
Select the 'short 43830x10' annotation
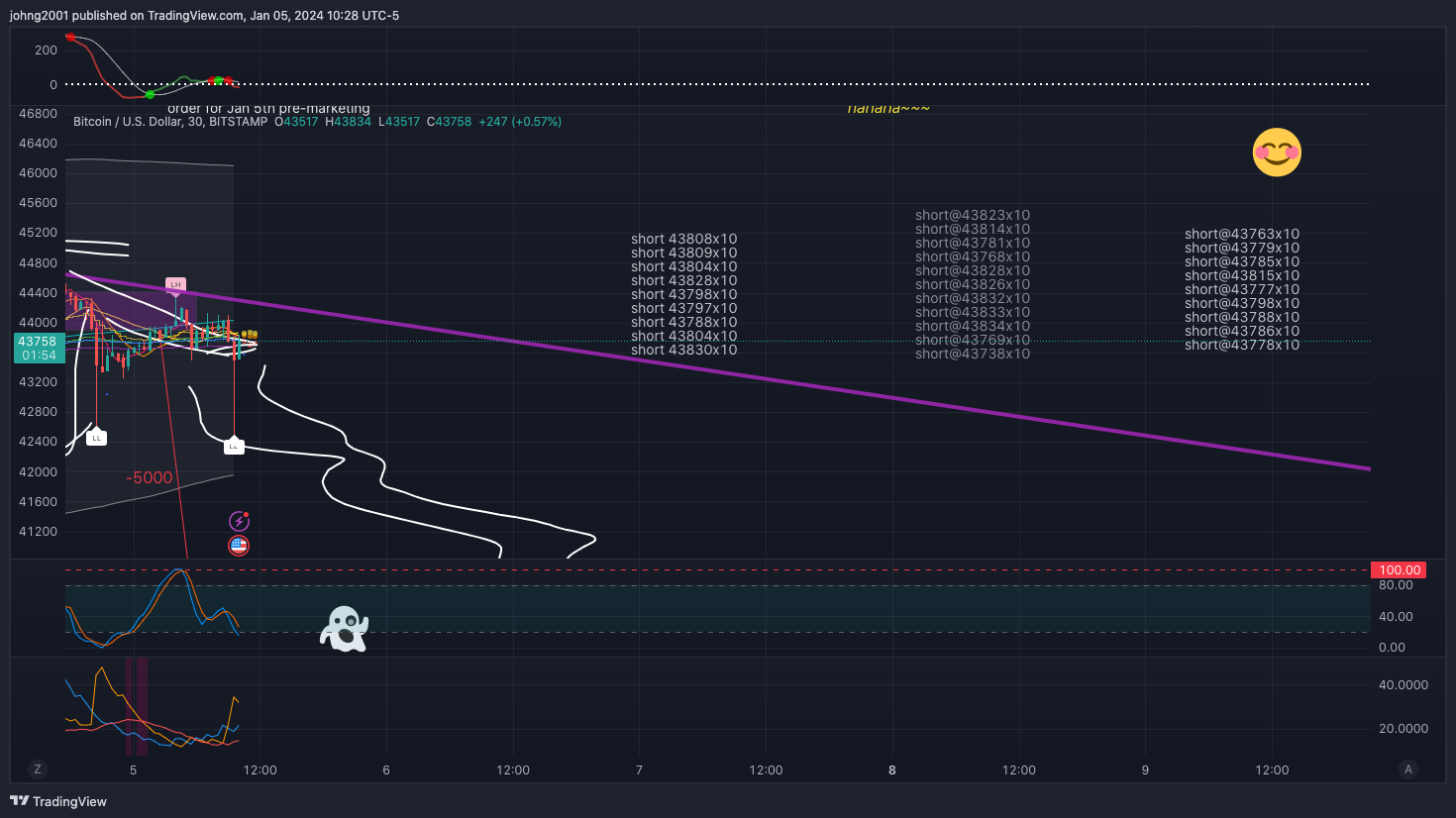pyautogui.click(x=684, y=350)
